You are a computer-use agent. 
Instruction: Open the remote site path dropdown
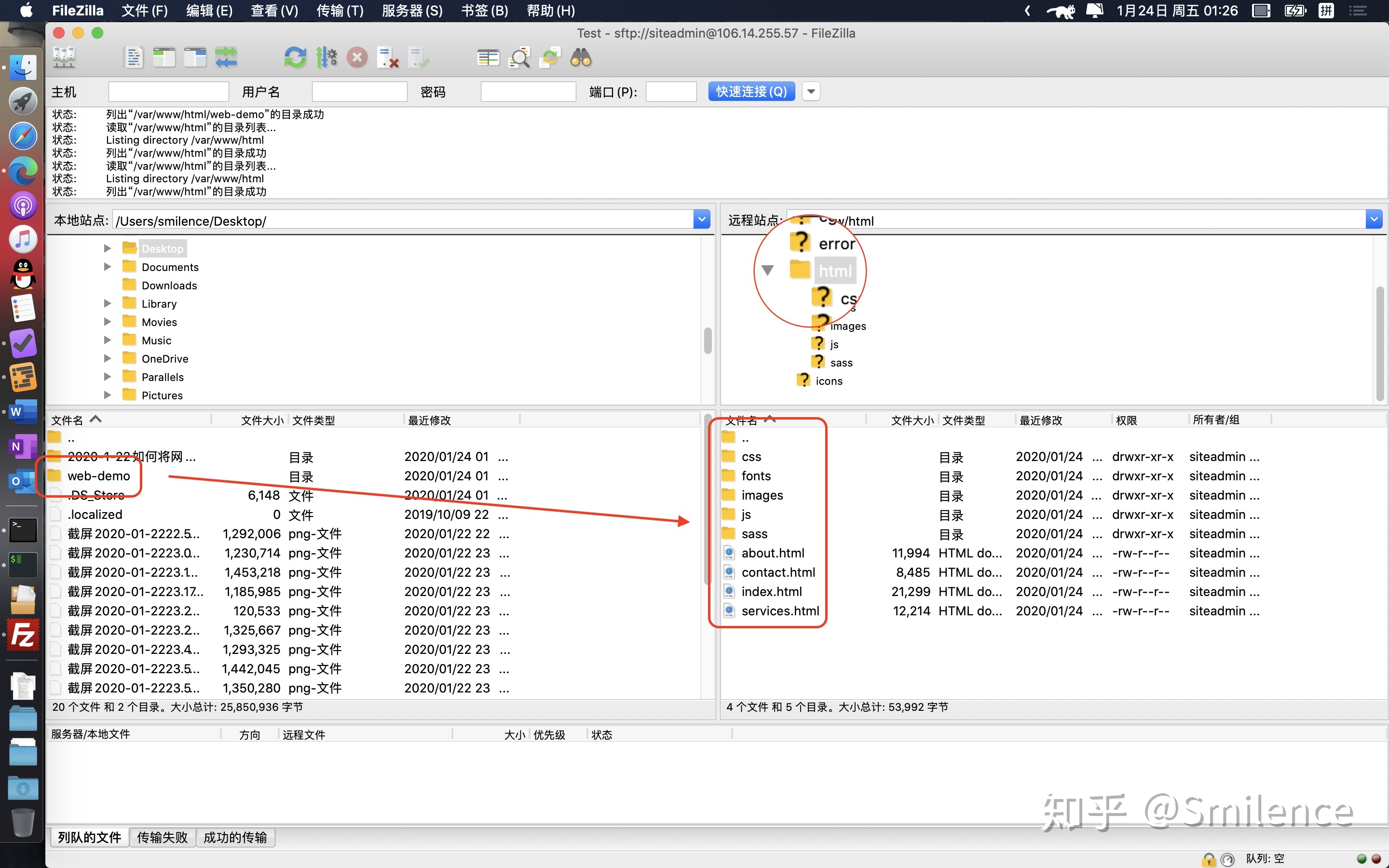1375,219
